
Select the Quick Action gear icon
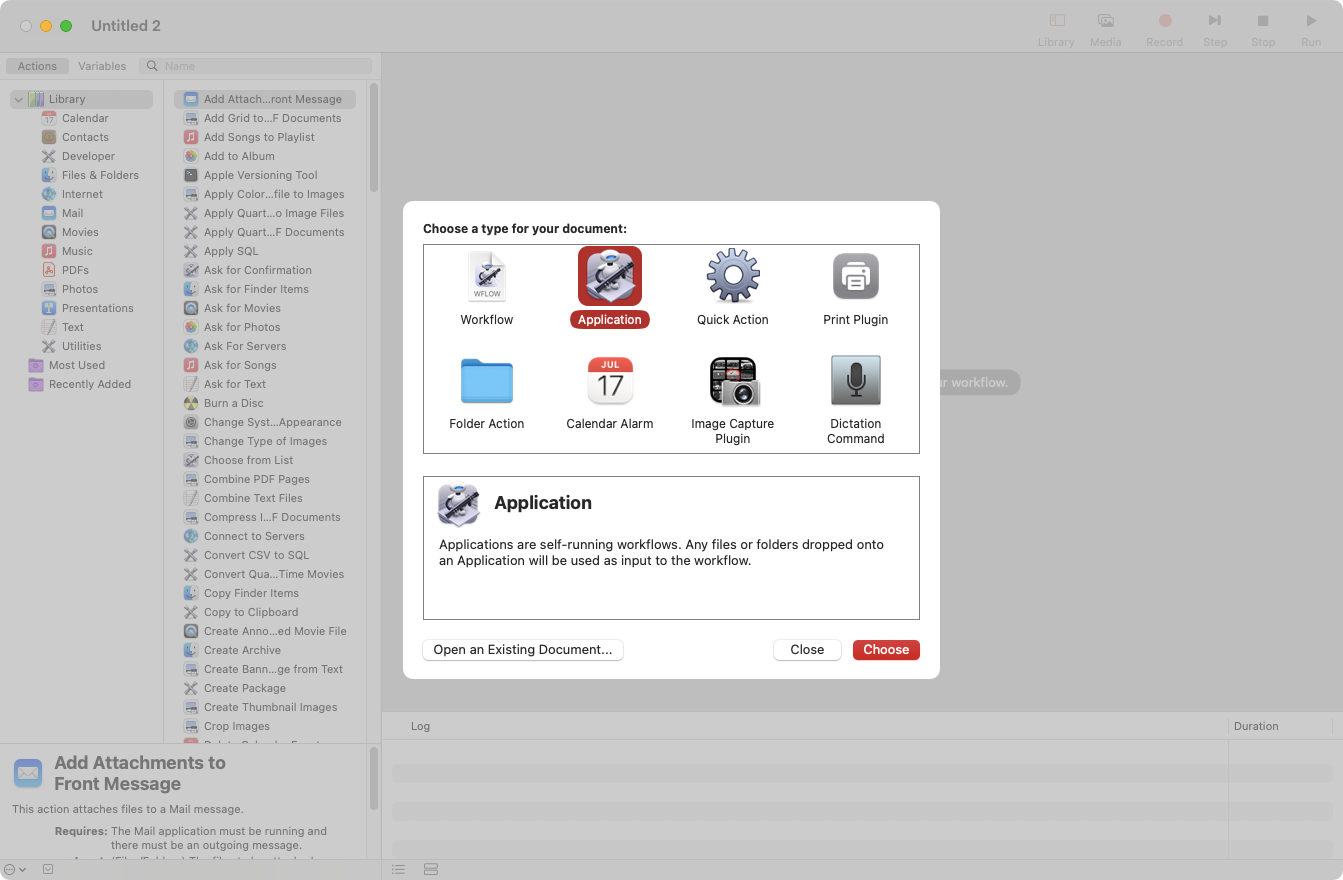tap(732, 276)
